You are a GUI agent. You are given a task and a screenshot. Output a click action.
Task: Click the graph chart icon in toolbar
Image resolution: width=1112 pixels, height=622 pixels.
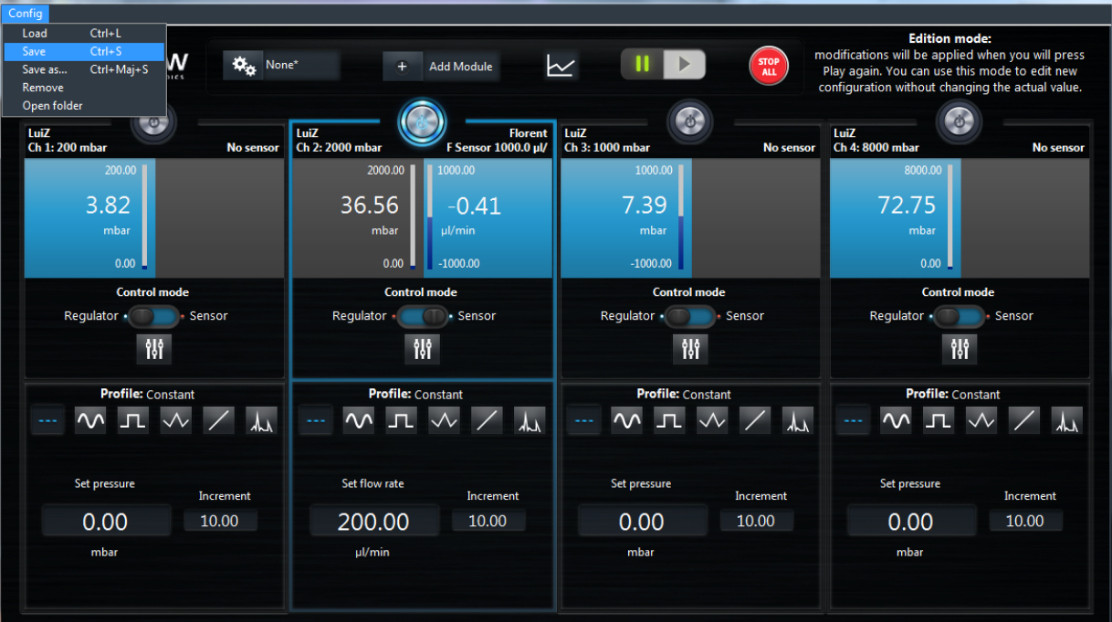click(561, 66)
